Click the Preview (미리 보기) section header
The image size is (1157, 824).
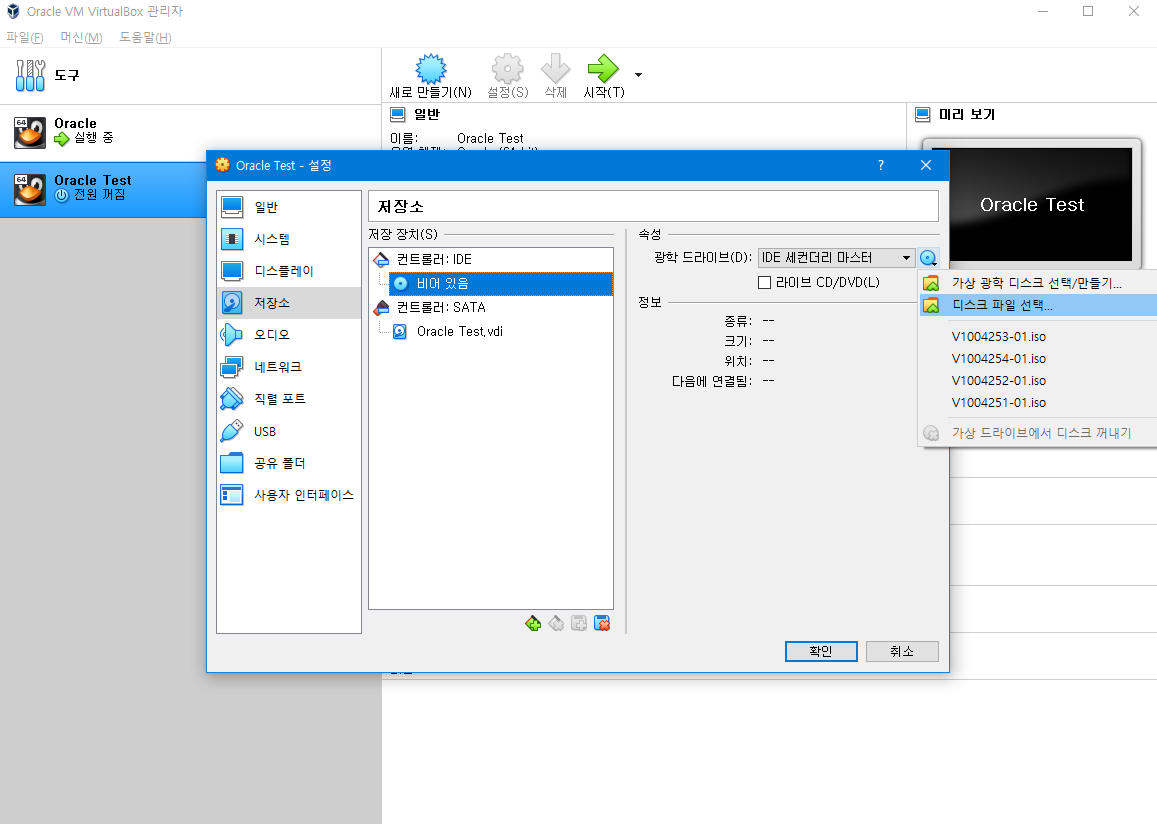click(x=967, y=114)
